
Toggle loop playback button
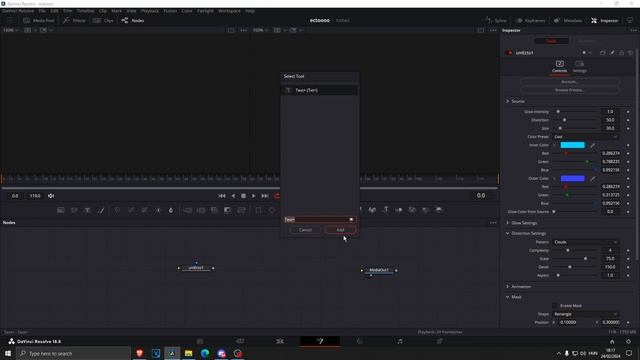(277, 196)
